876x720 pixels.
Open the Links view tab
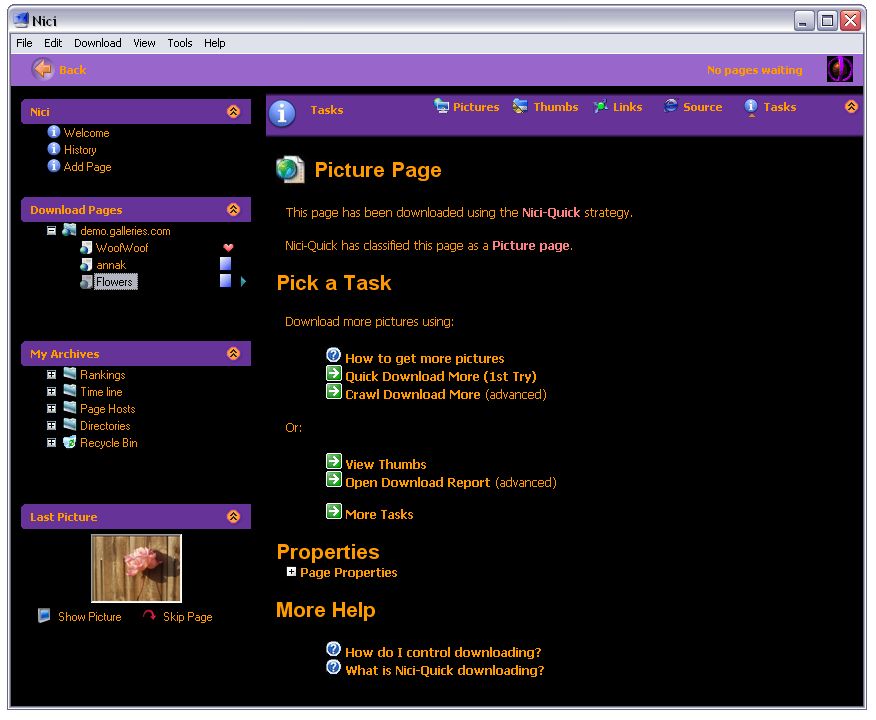(617, 106)
